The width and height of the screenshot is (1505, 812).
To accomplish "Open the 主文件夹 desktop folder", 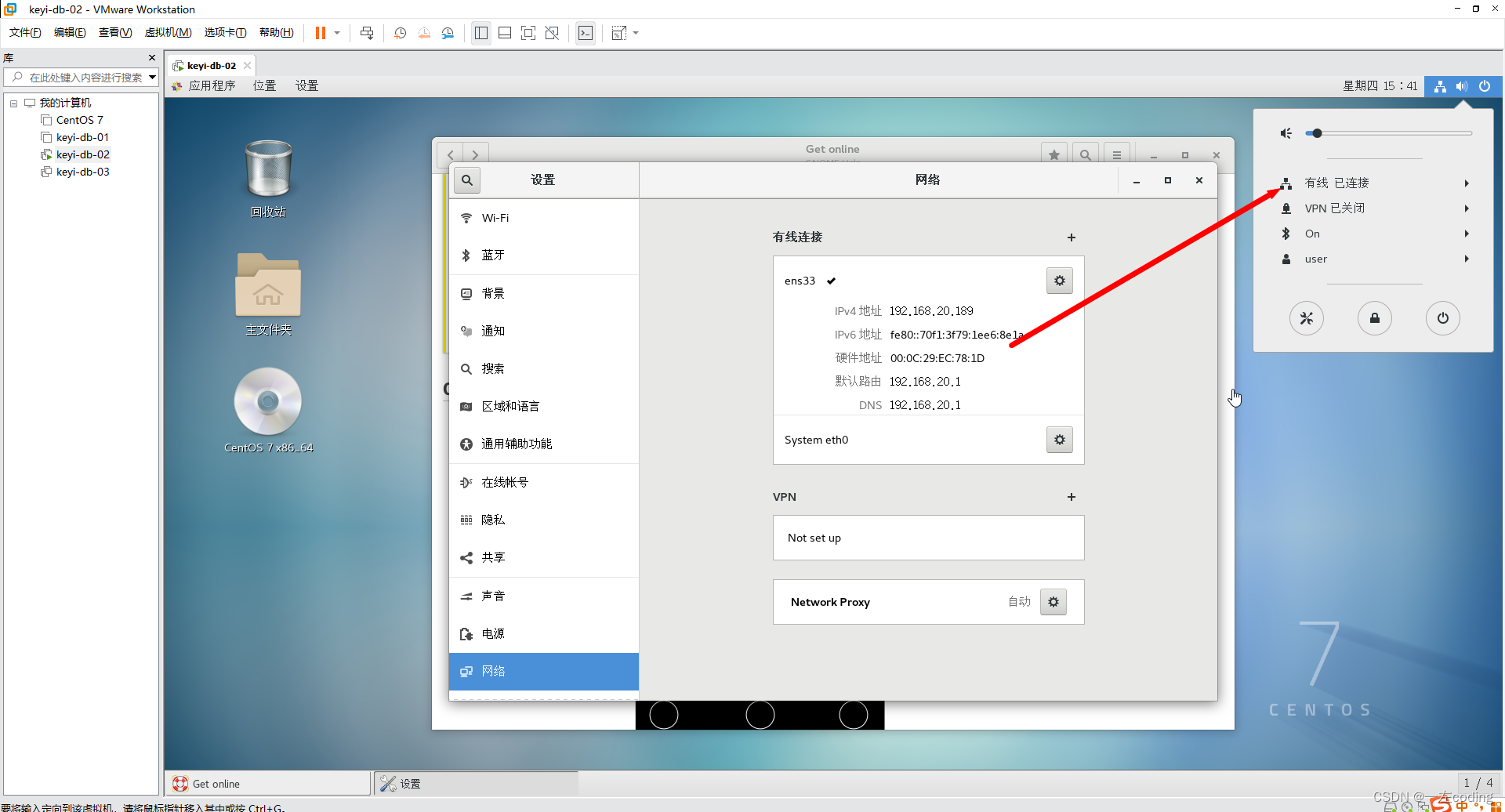I will click(268, 295).
